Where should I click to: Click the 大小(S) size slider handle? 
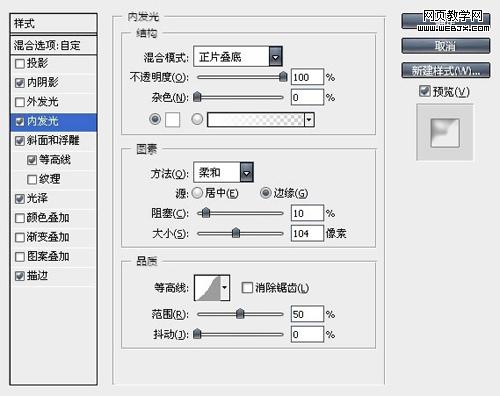236,233
